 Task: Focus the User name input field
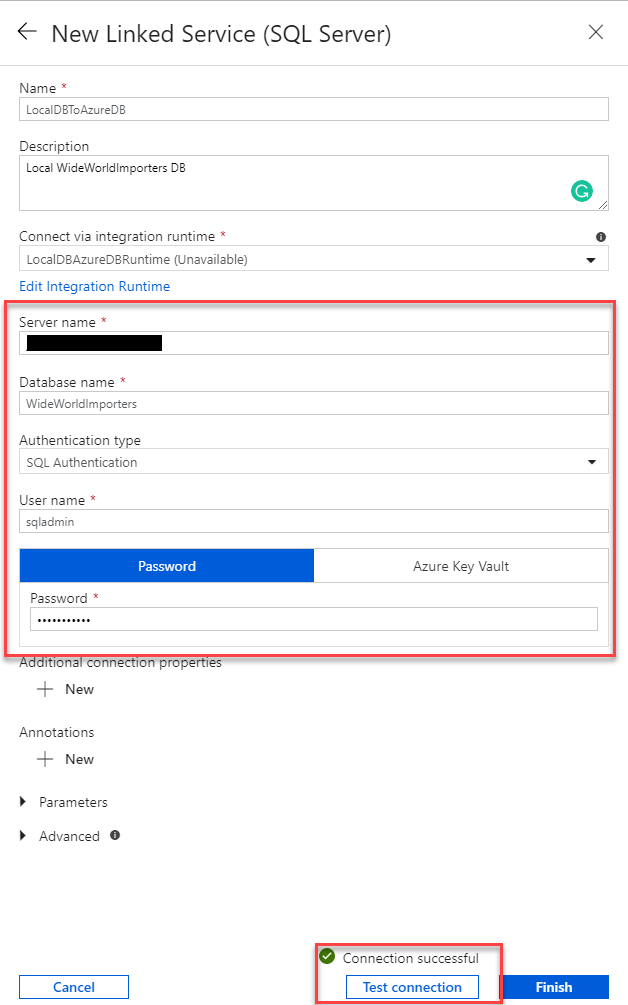313,521
